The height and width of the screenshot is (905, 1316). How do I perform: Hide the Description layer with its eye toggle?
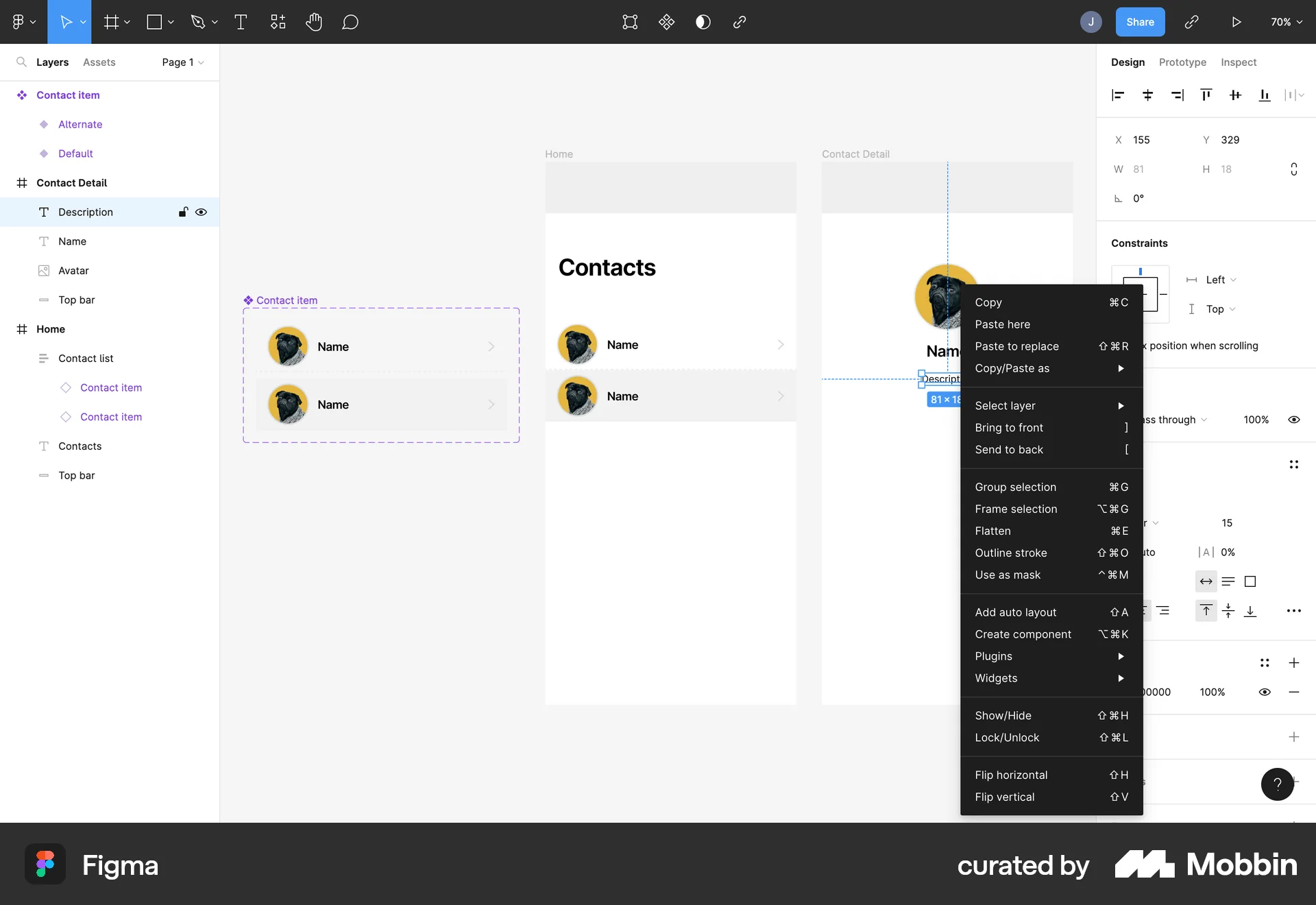point(201,212)
